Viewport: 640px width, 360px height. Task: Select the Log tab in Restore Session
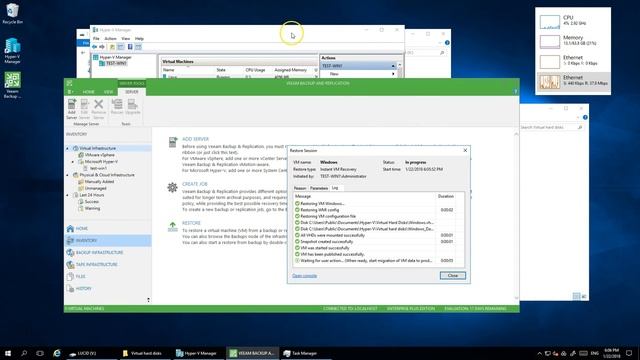tap(335, 188)
